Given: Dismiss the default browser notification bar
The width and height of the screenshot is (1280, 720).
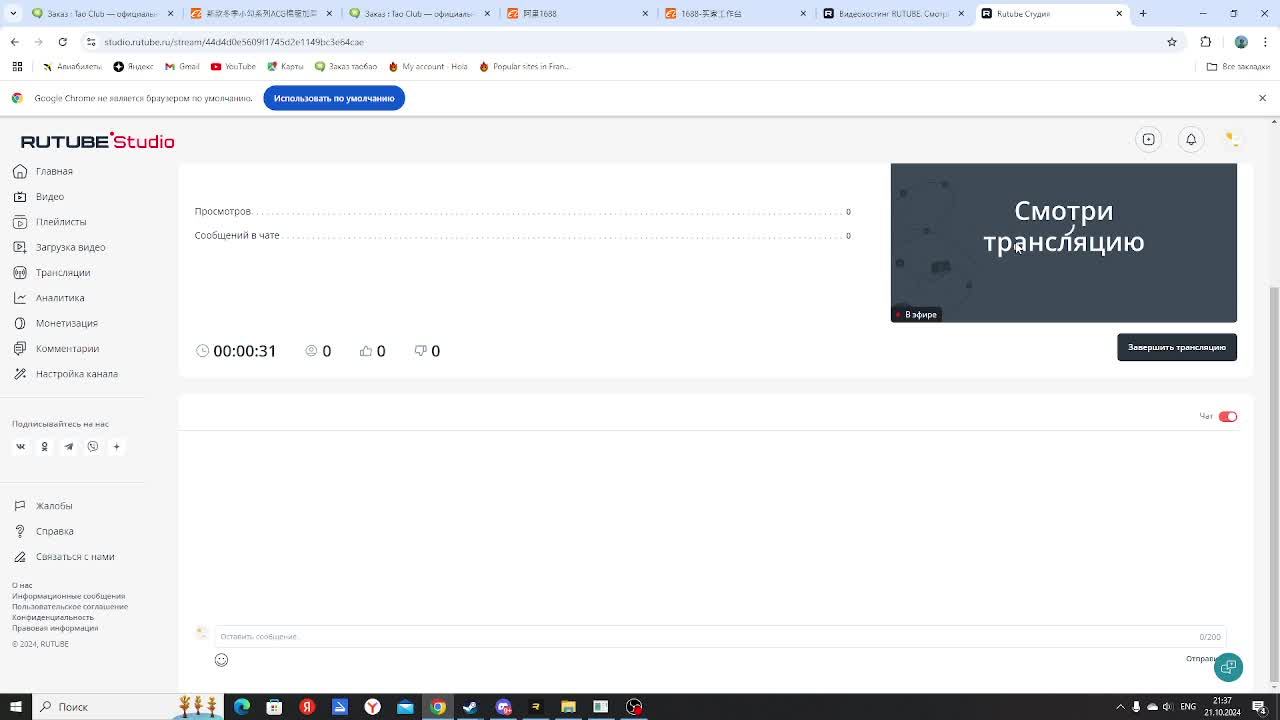Looking at the screenshot, I should 1262,98.
